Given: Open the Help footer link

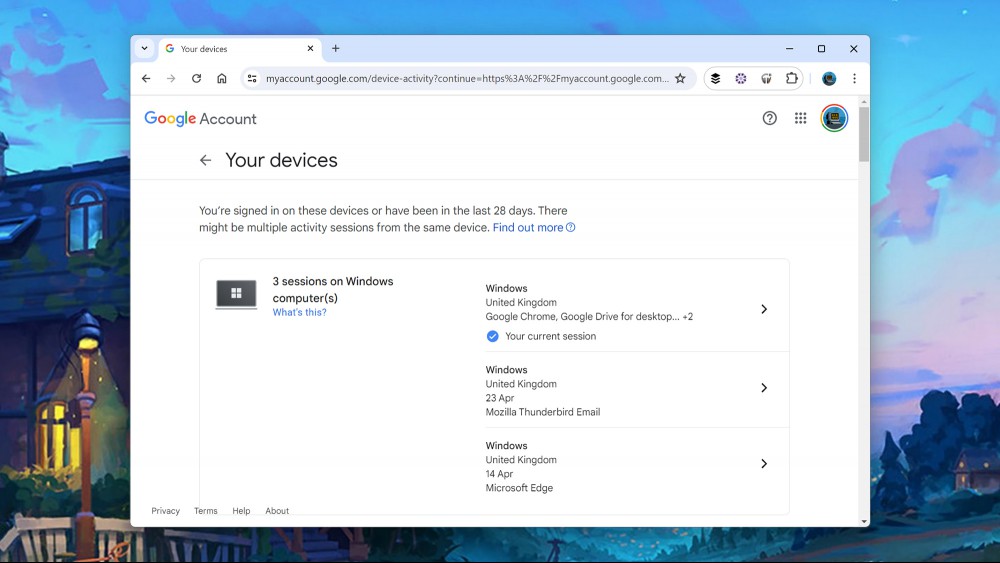Looking at the screenshot, I should [x=241, y=511].
